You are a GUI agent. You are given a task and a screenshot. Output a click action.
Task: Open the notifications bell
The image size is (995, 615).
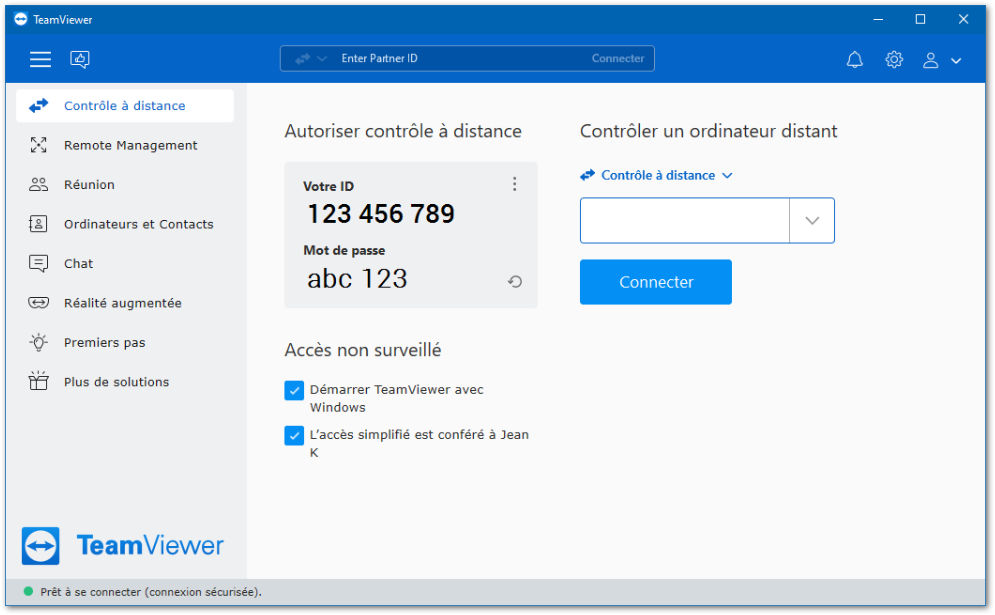click(855, 60)
